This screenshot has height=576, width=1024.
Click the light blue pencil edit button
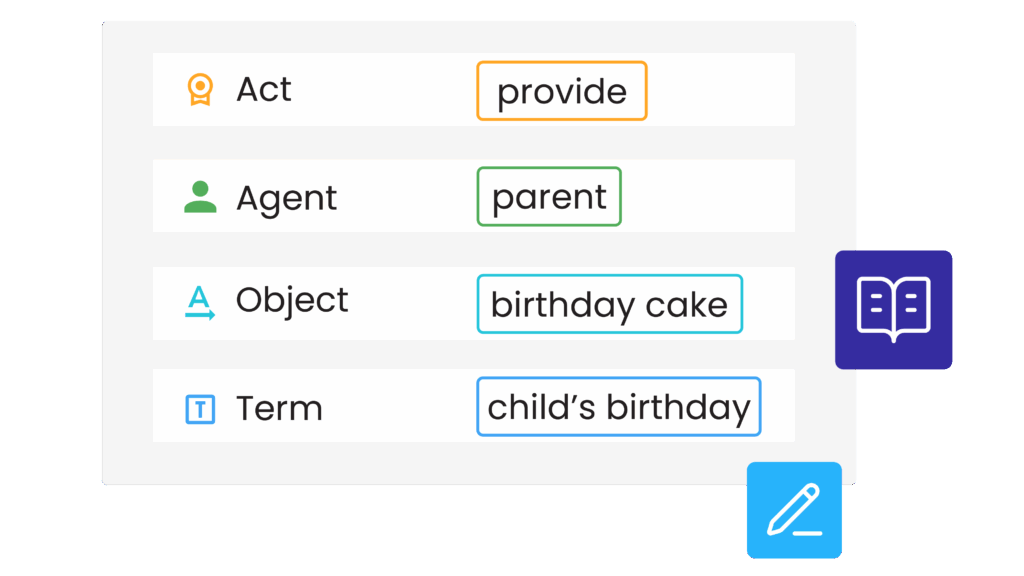(x=794, y=510)
